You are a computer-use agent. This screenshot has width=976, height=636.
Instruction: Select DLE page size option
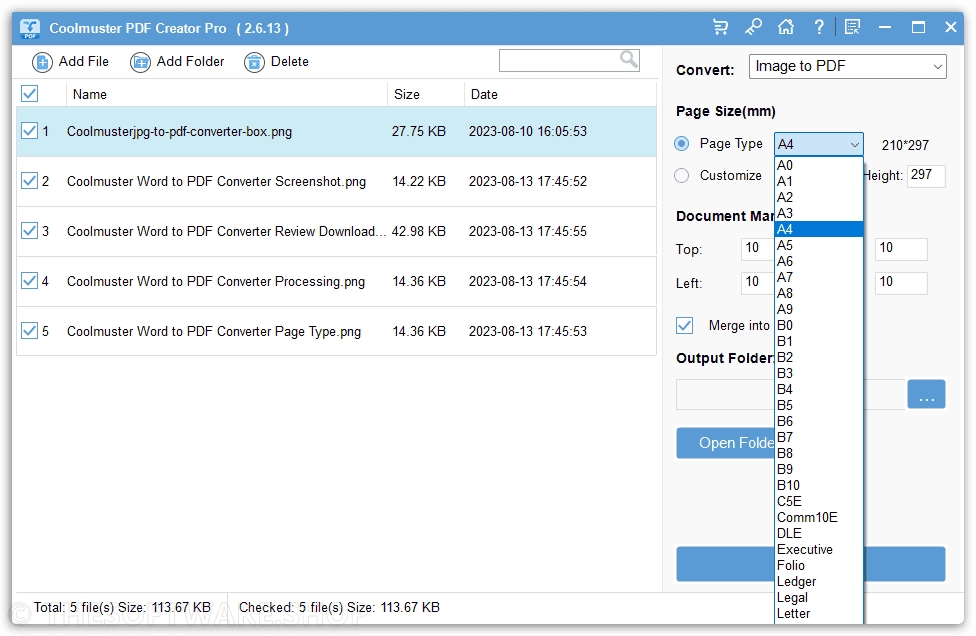[819, 533]
